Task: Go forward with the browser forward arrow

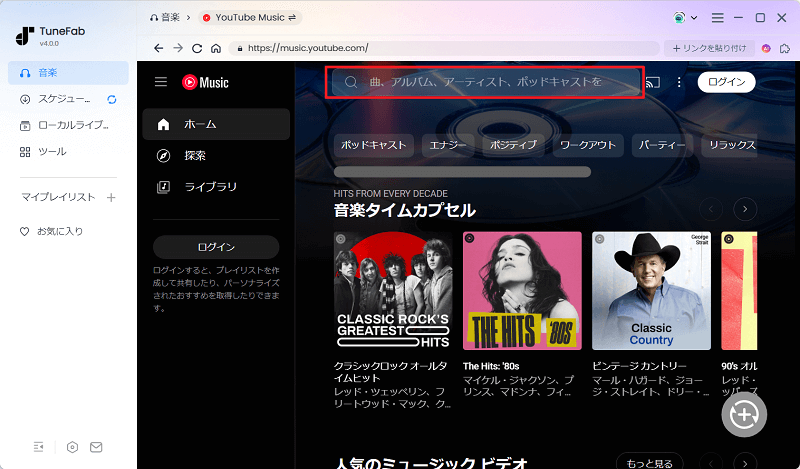Action: pyautogui.click(x=178, y=48)
